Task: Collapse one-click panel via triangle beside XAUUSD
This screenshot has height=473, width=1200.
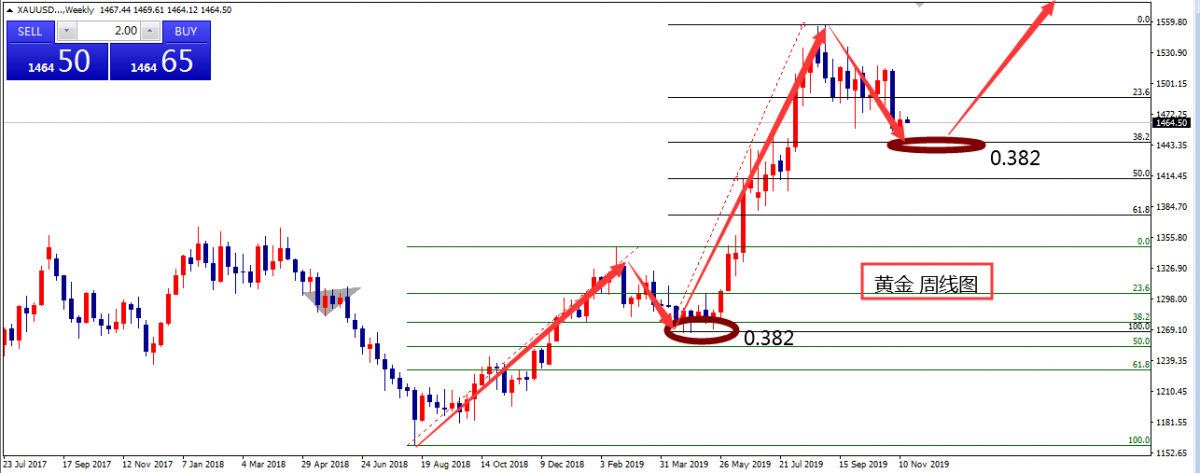Action: click(8, 9)
